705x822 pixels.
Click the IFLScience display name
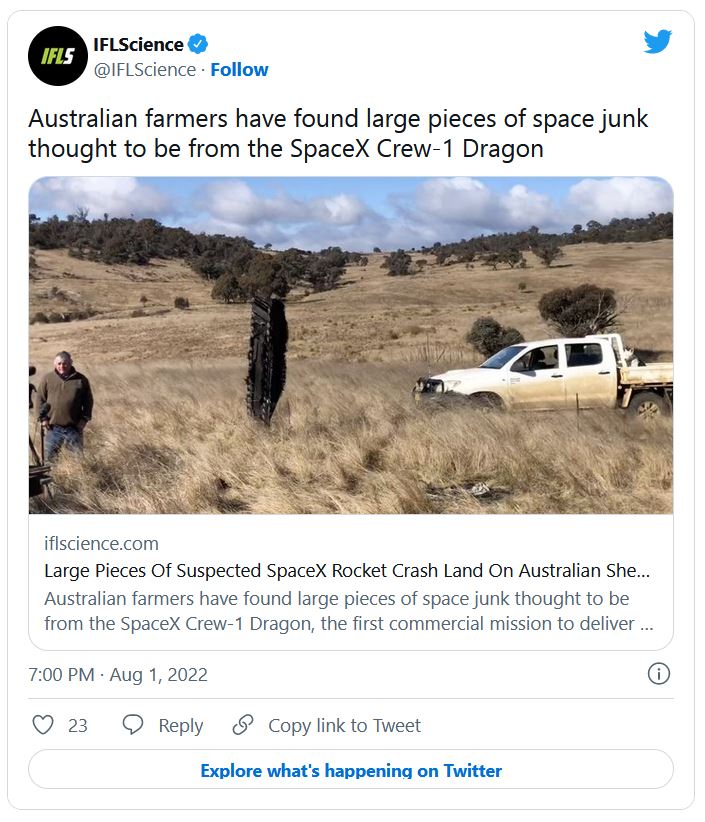(138, 45)
